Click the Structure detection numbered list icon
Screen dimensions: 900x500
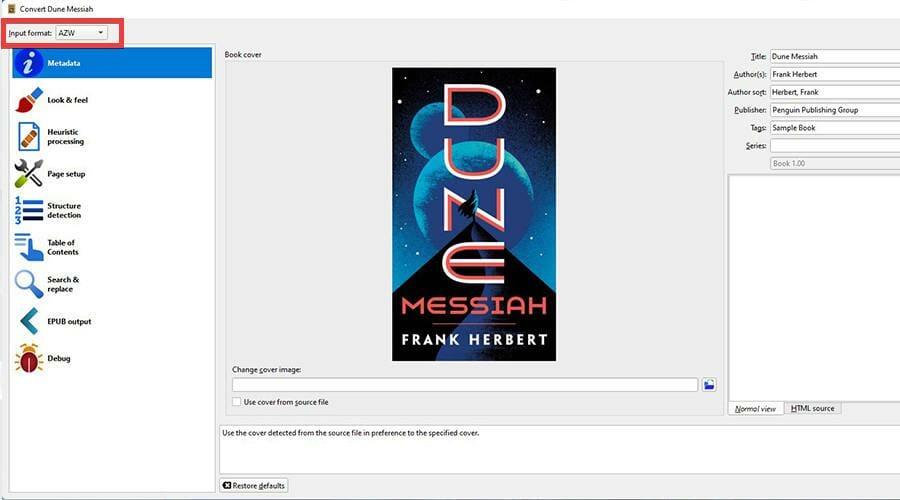tap(29, 210)
